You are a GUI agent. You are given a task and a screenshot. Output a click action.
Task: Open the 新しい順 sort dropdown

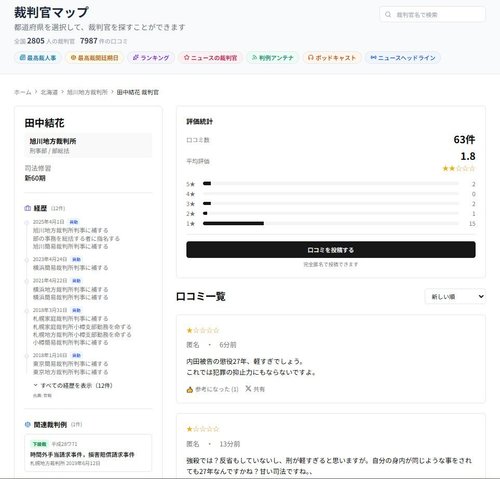455,296
